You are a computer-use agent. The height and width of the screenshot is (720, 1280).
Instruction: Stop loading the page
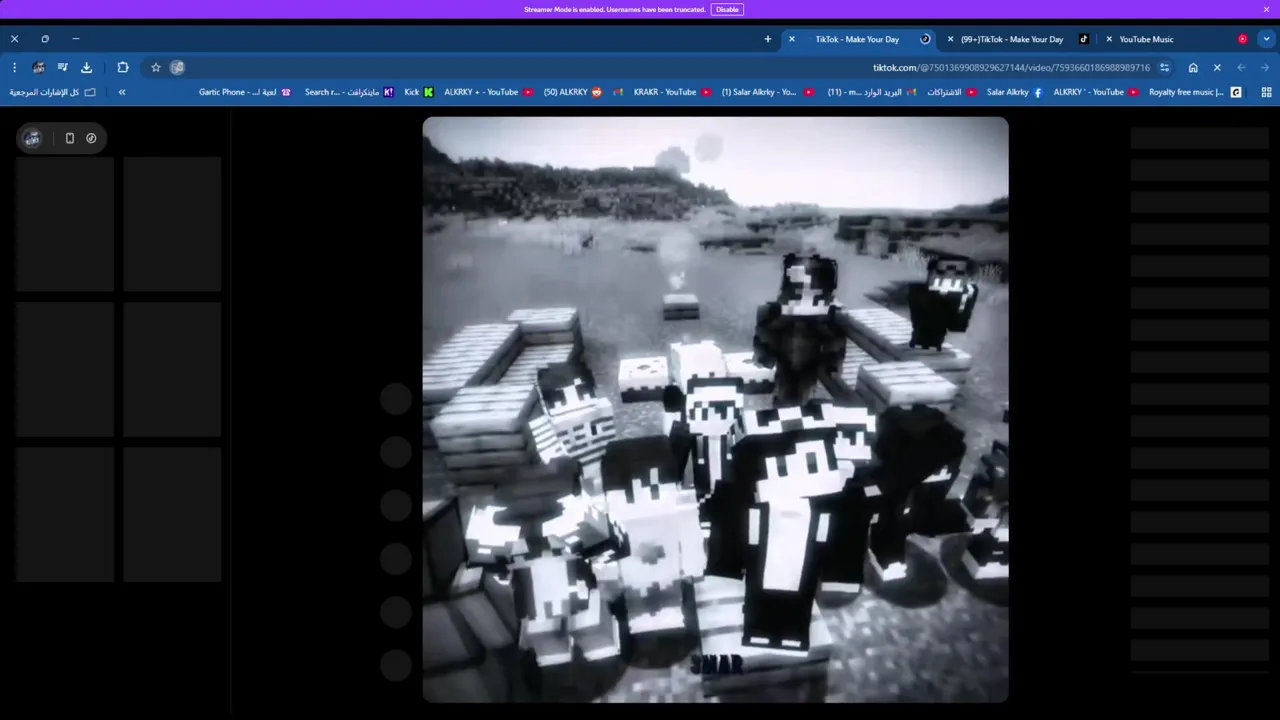point(1217,68)
